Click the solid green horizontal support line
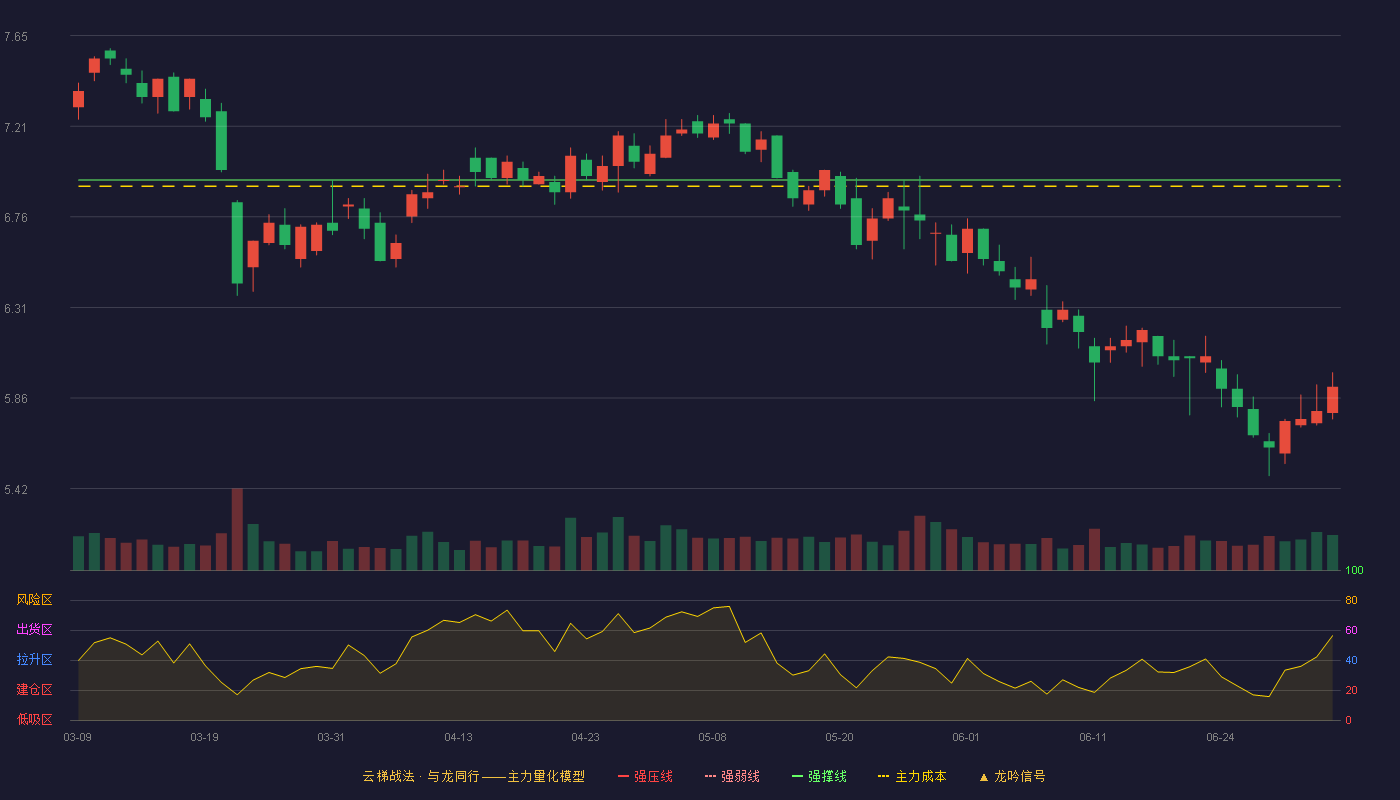The width and height of the screenshot is (1400, 800). point(709,180)
